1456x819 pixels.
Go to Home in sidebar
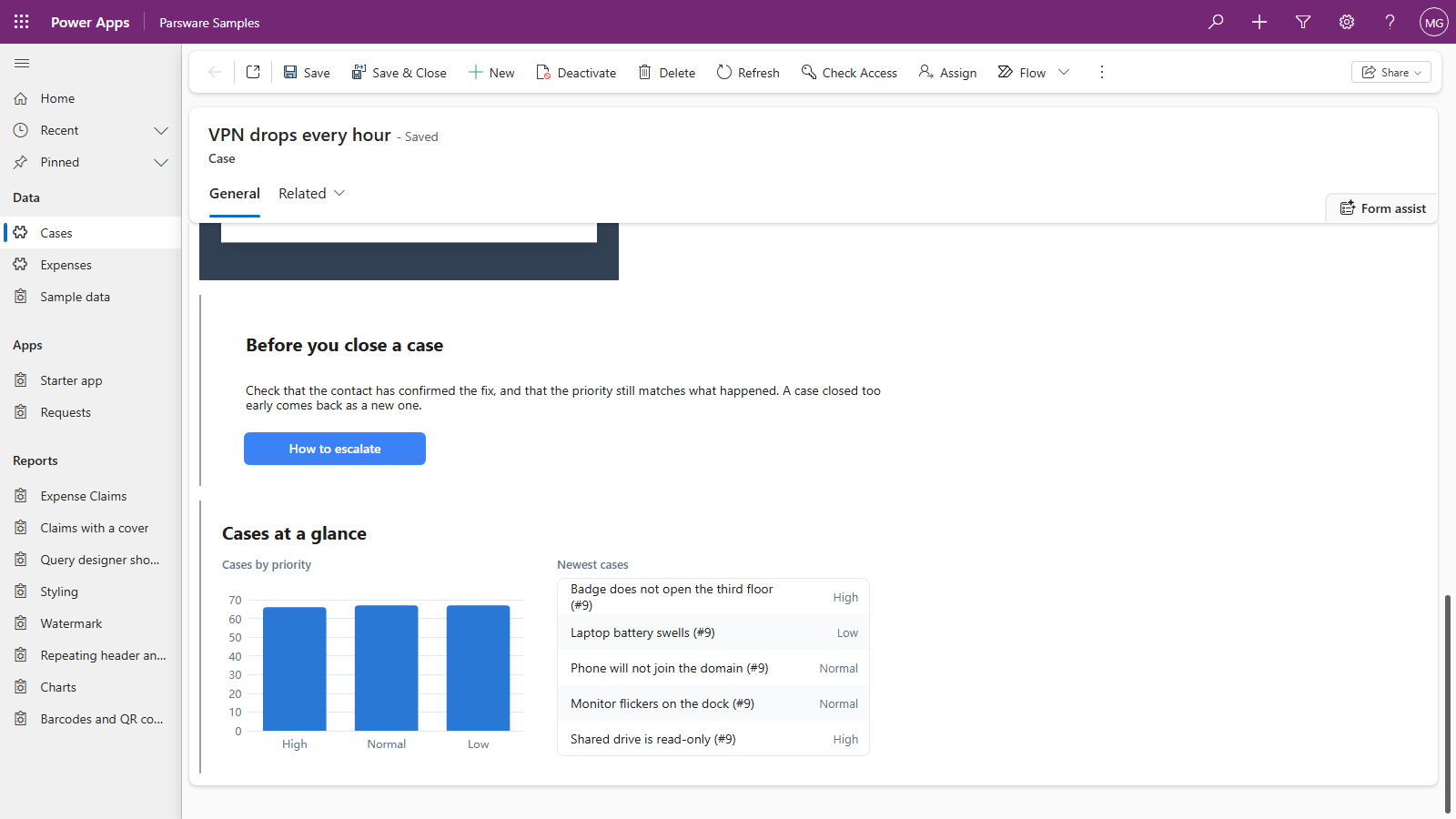[91, 98]
